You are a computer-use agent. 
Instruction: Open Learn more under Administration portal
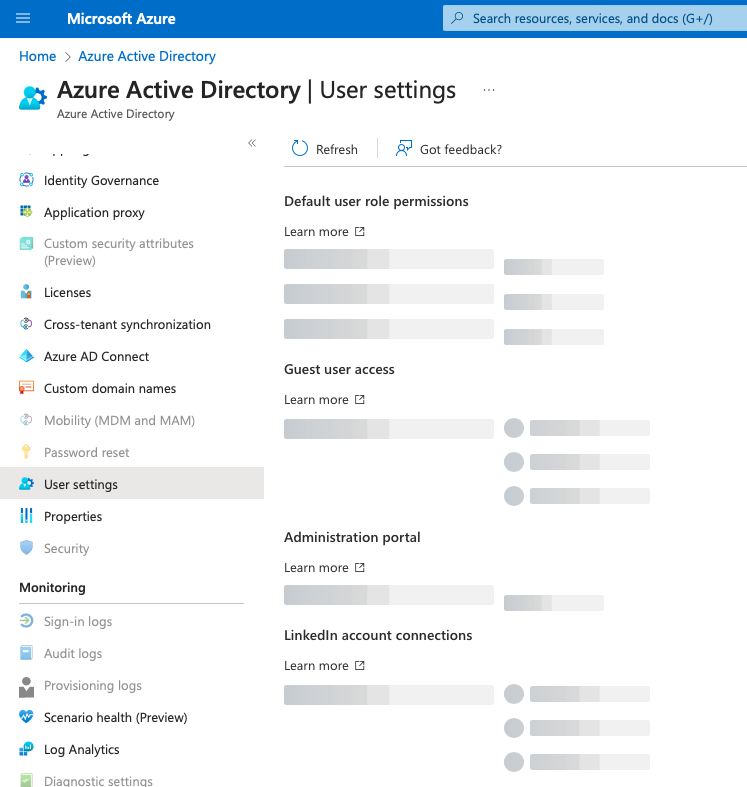coord(324,567)
